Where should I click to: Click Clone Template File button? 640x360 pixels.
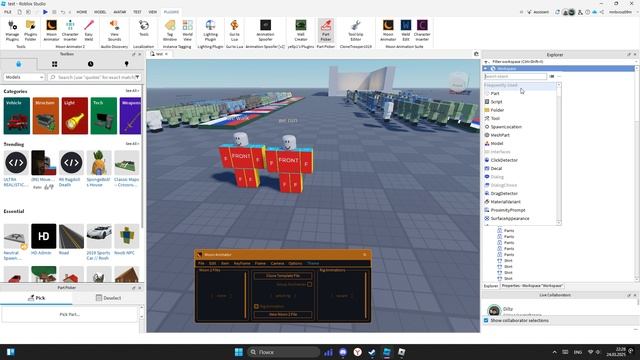click(x=283, y=276)
